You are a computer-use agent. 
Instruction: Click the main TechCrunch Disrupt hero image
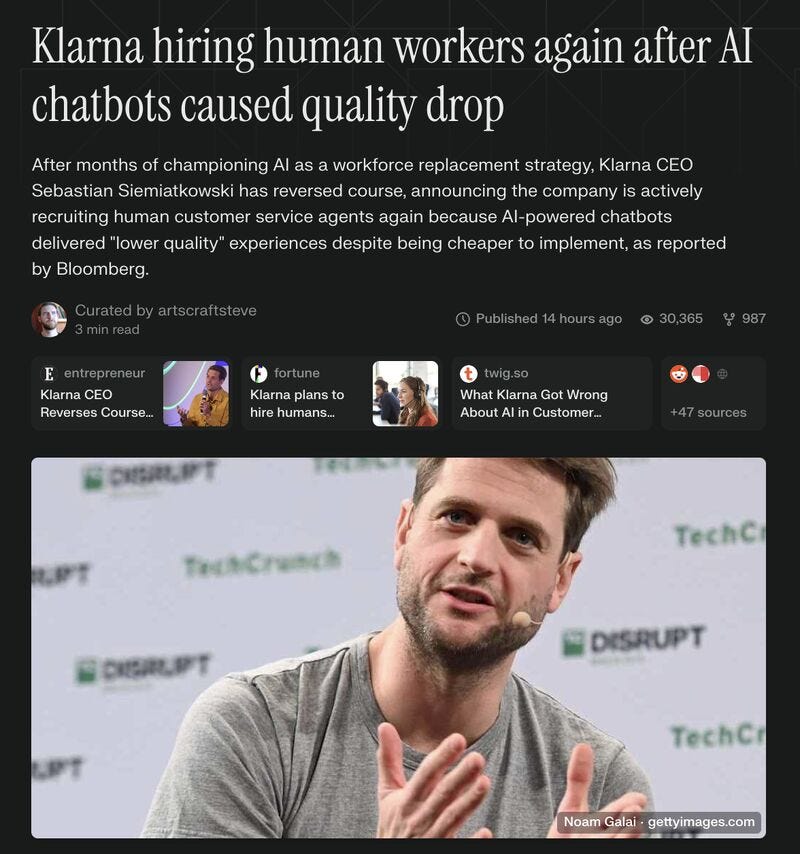(398, 648)
